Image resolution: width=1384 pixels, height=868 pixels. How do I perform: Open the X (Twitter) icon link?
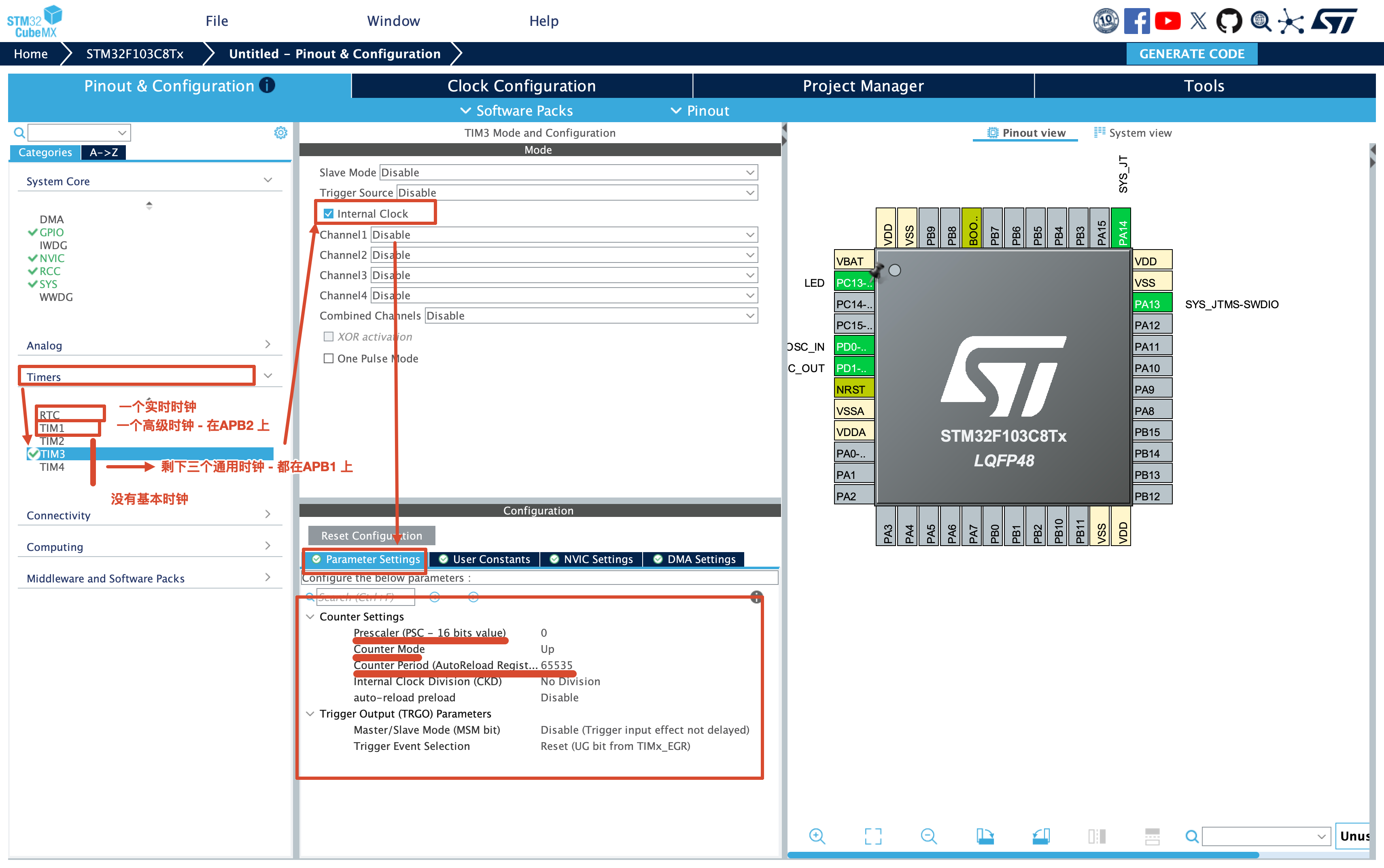click(1199, 21)
